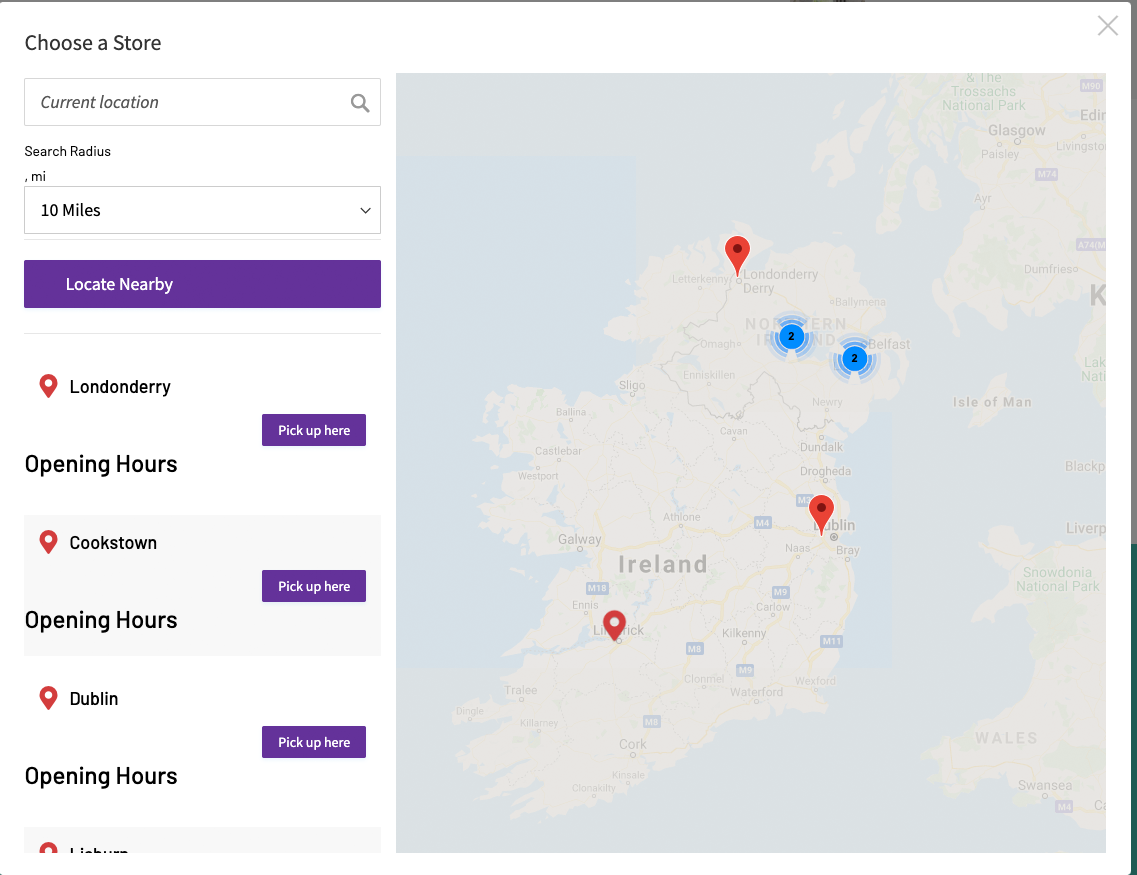Select the Cookstown store name
The width and height of the screenshot is (1137, 875).
(x=113, y=543)
